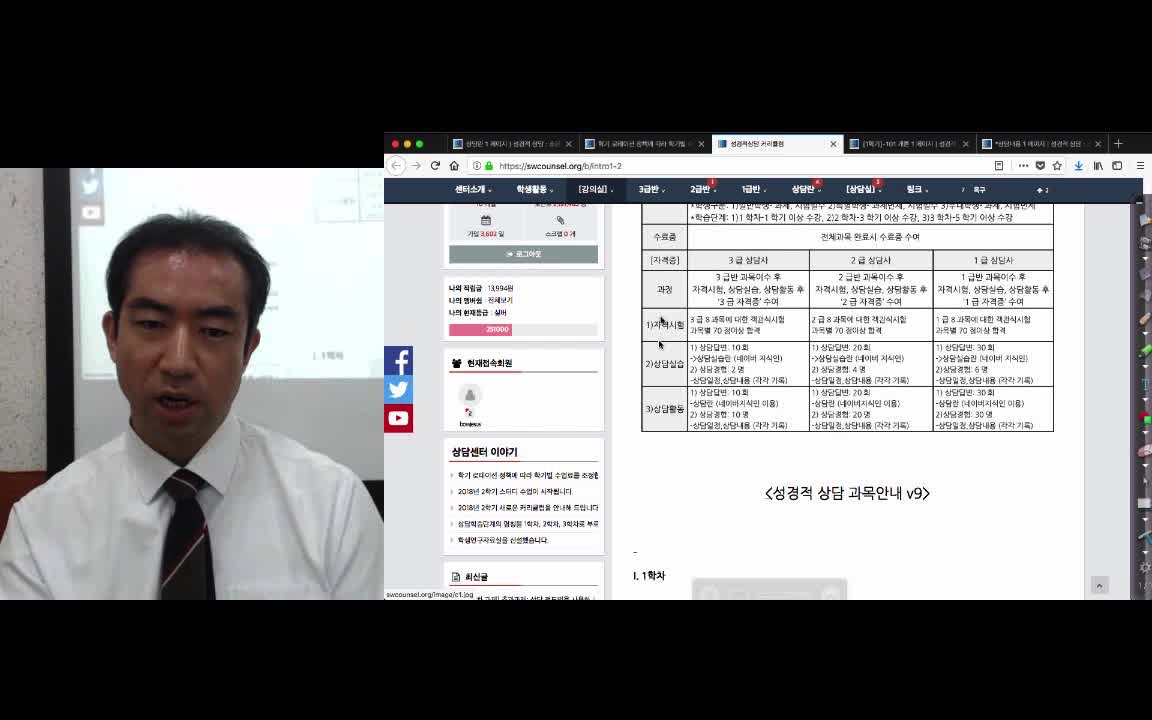Image resolution: width=1152 pixels, height=720 pixels.
Task: Click the pink 251000 progress bar
Action: [x=480, y=330]
